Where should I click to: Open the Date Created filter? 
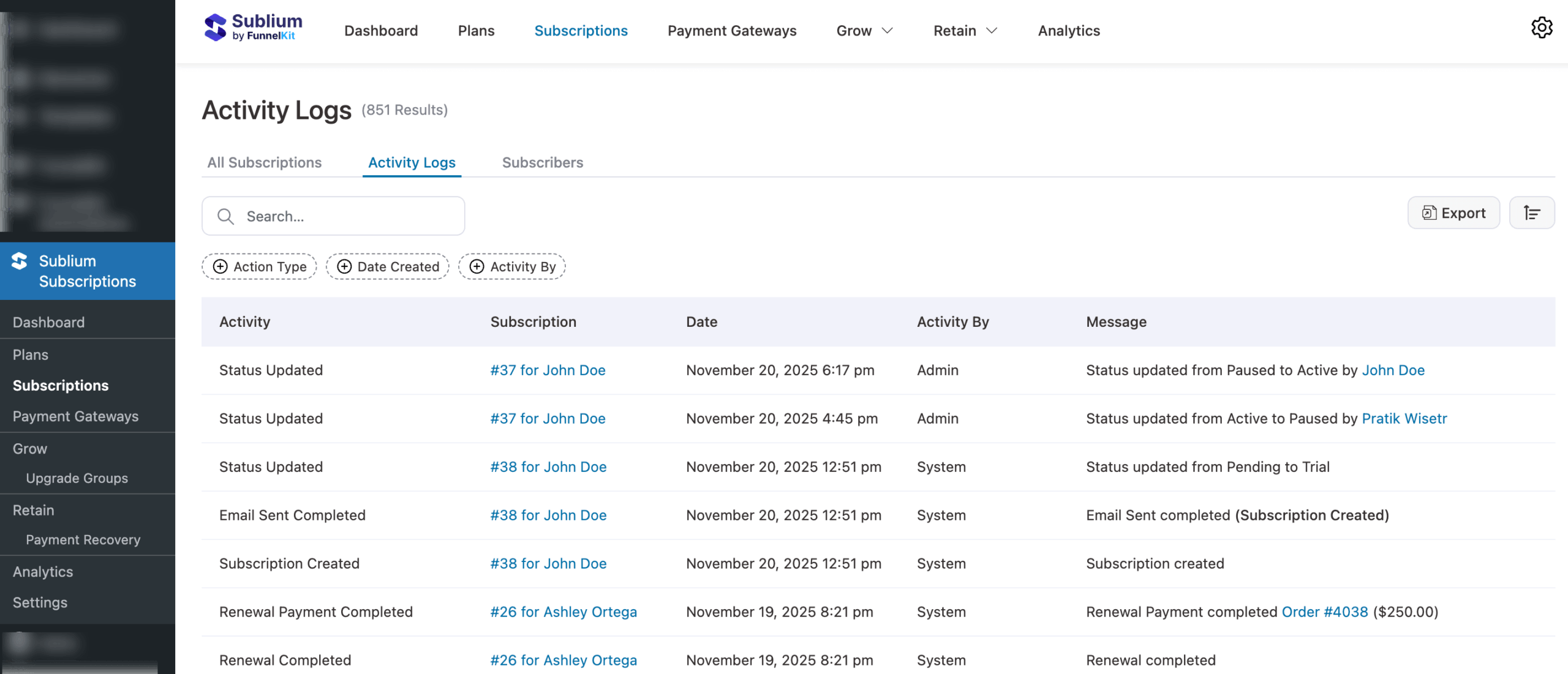[x=387, y=266]
